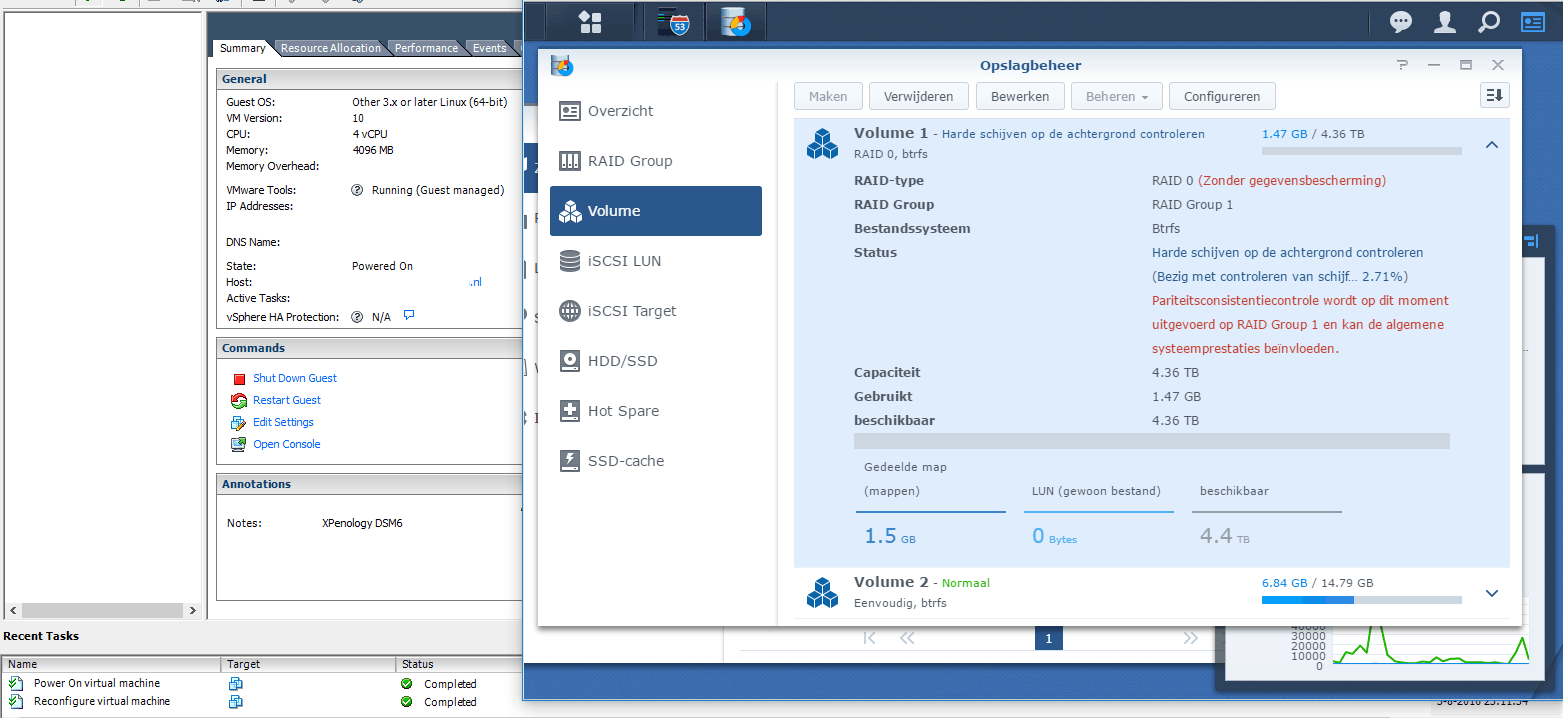Screen dimensions: 1563x718
Task: Click the Open Console icon
Action: tap(238, 445)
